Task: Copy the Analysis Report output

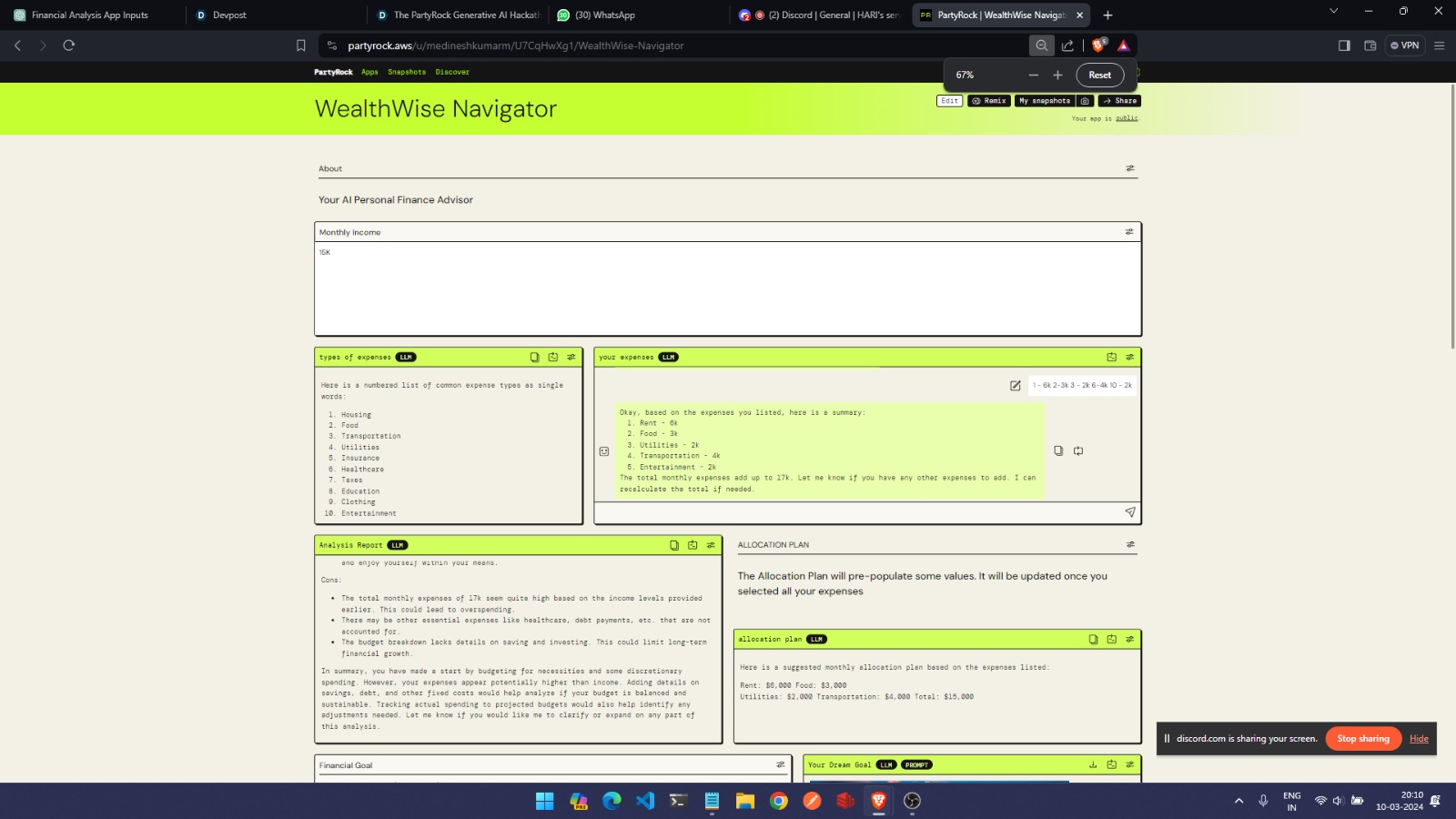Action: click(x=674, y=545)
